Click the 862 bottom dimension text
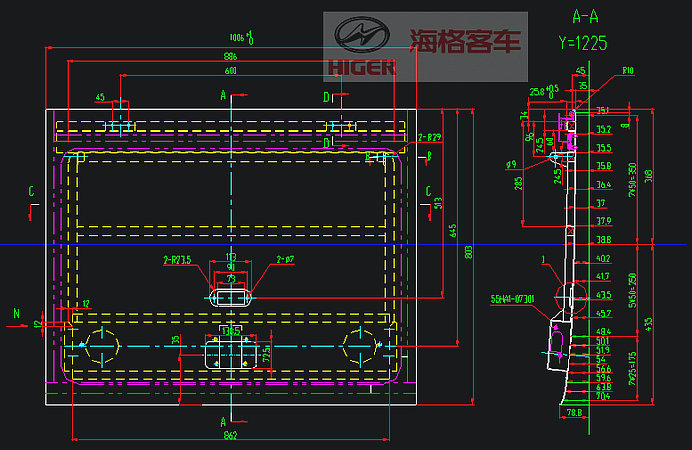Screen dimensions: 692x450 (x=229, y=435)
